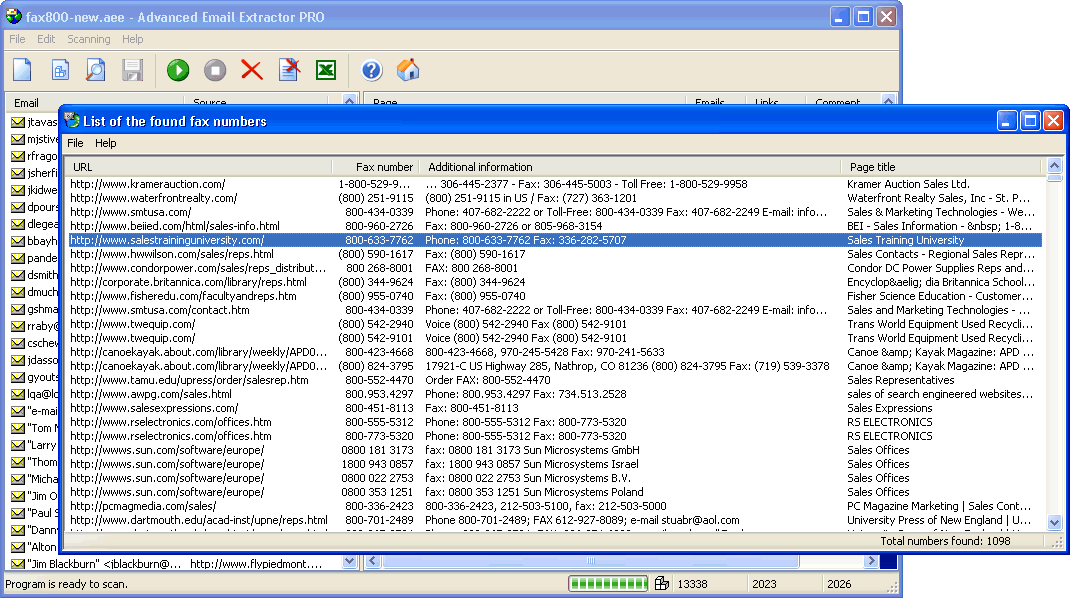This screenshot has height=598, width=1070.
Task: Click the green scan progress bar
Action: click(x=609, y=584)
